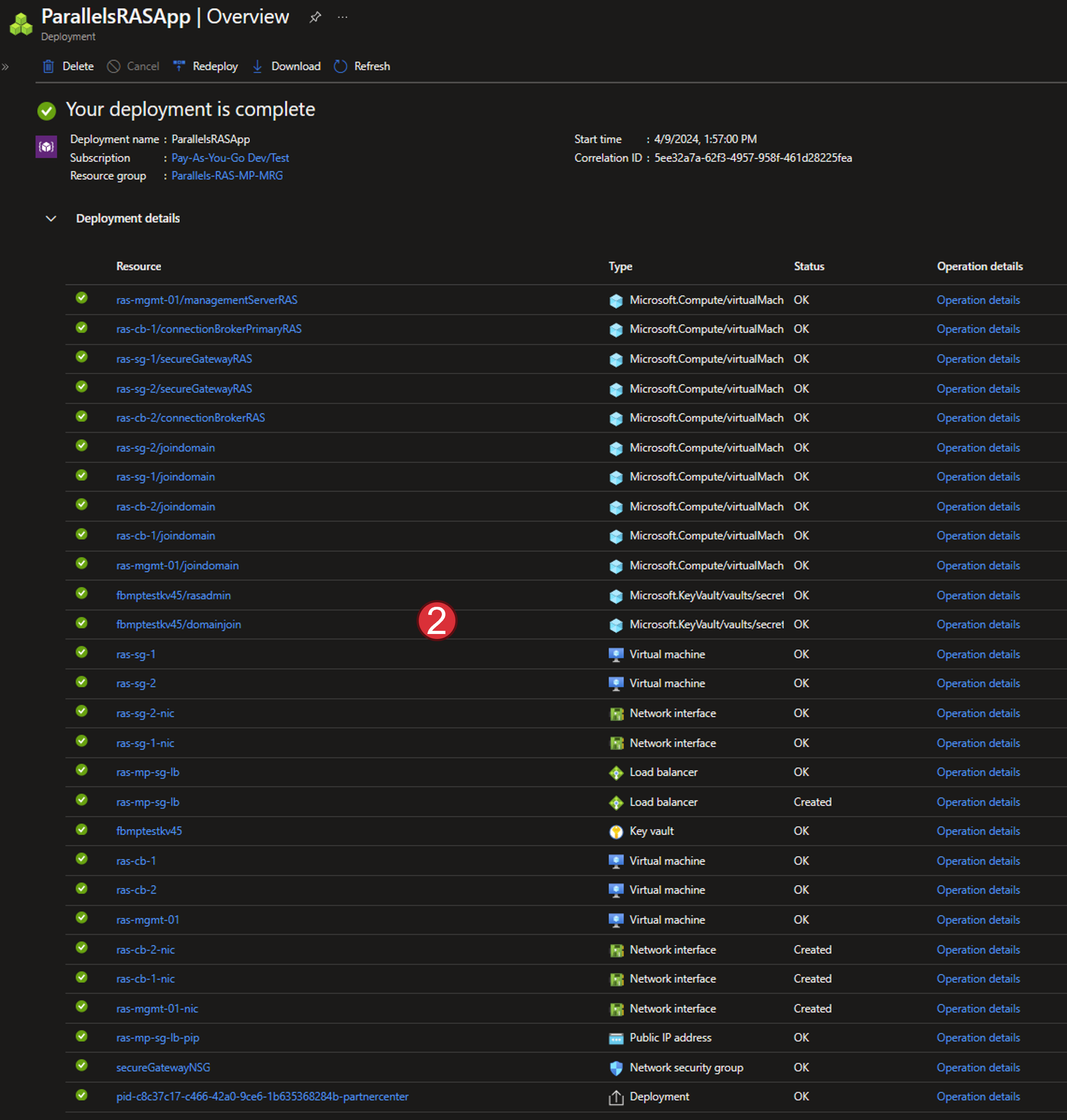
Task: Click the Refresh circular arrow icon
Action: [340, 67]
